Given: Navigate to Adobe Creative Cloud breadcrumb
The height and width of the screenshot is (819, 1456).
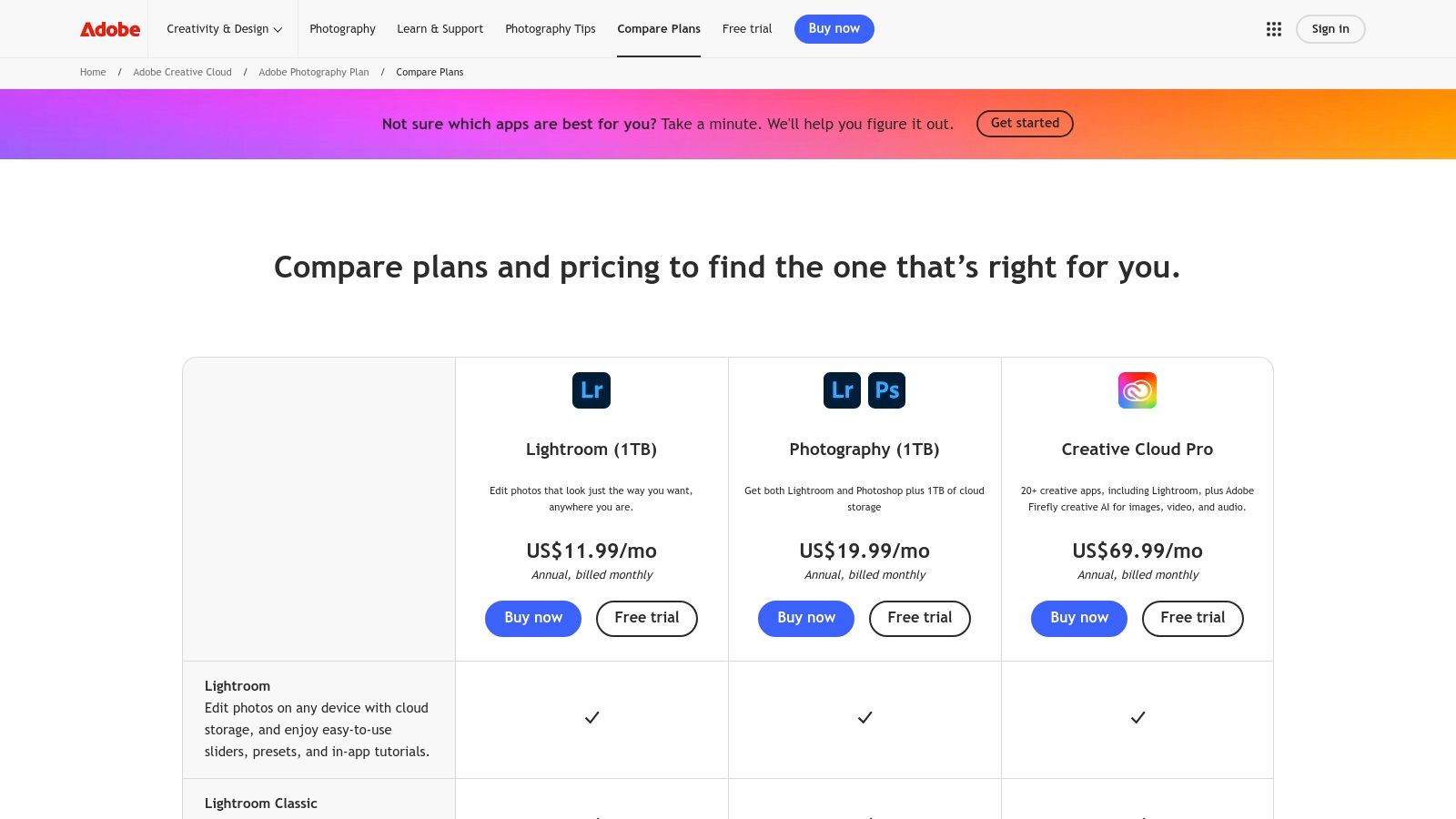Looking at the screenshot, I should [182, 72].
